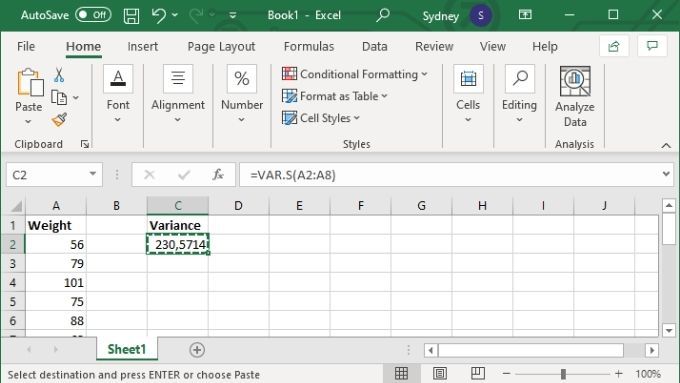
Task: Select row 4 header
Action: pos(13,283)
